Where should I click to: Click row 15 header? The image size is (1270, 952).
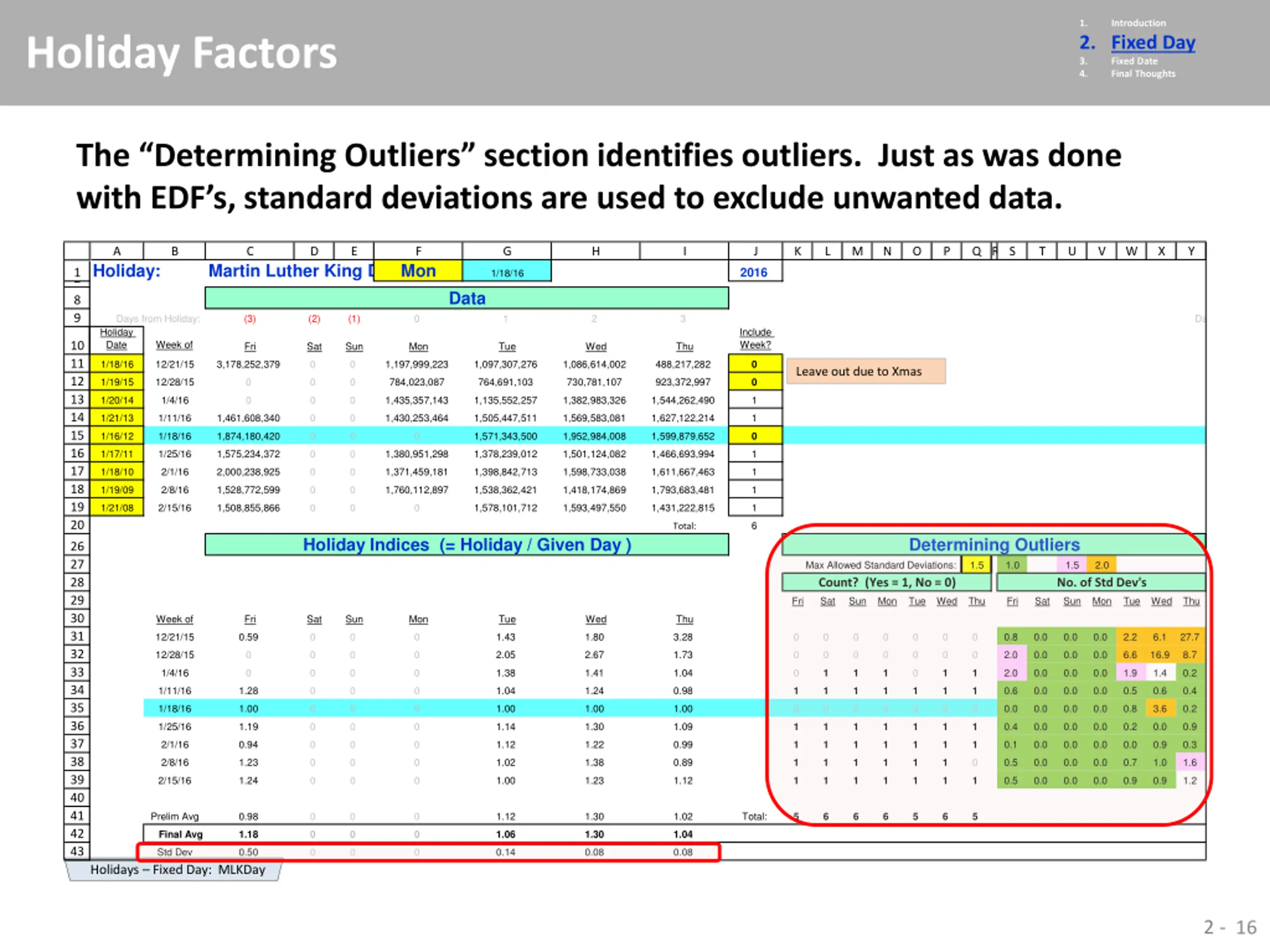77,435
